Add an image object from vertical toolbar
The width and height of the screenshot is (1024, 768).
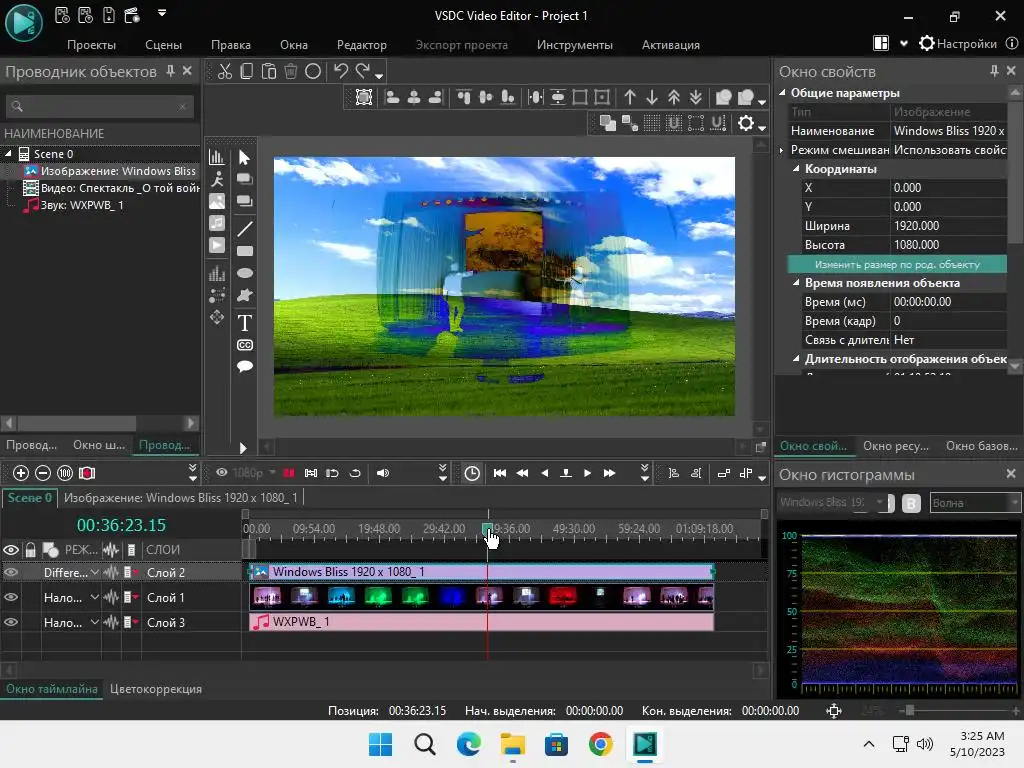(217, 201)
